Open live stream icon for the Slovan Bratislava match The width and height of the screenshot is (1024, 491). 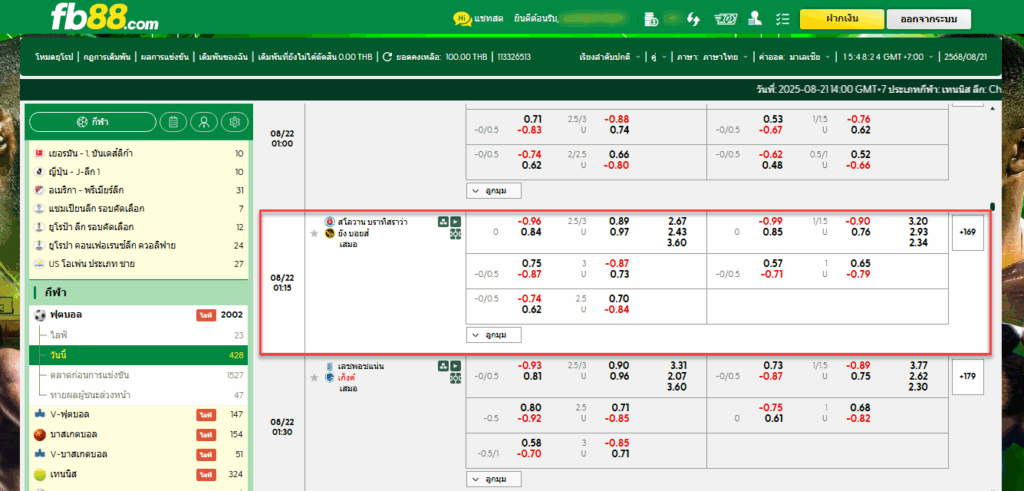click(x=455, y=222)
